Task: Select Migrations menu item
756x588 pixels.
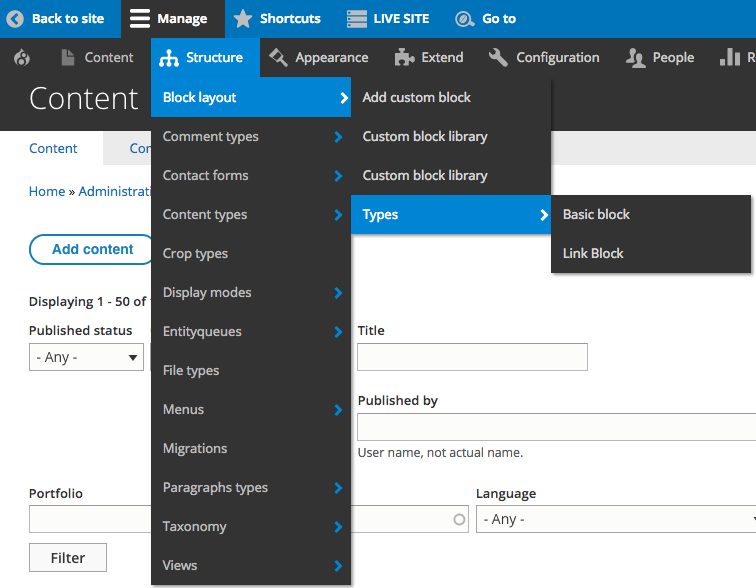Action: (x=251, y=449)
